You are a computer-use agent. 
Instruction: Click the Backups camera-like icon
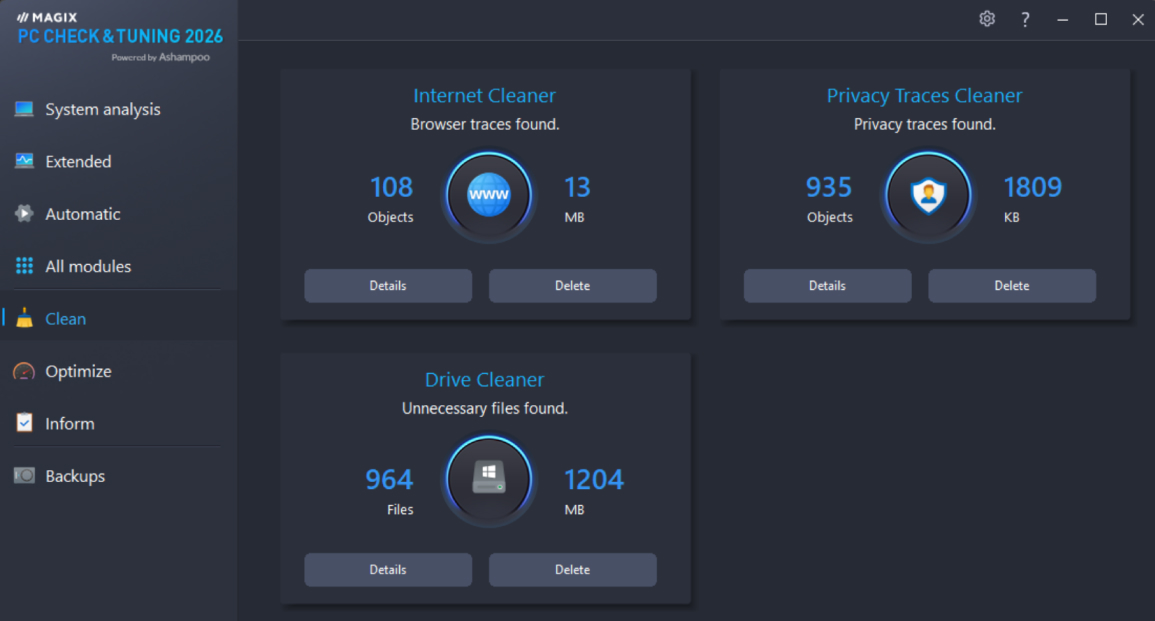tap(24, 476)
